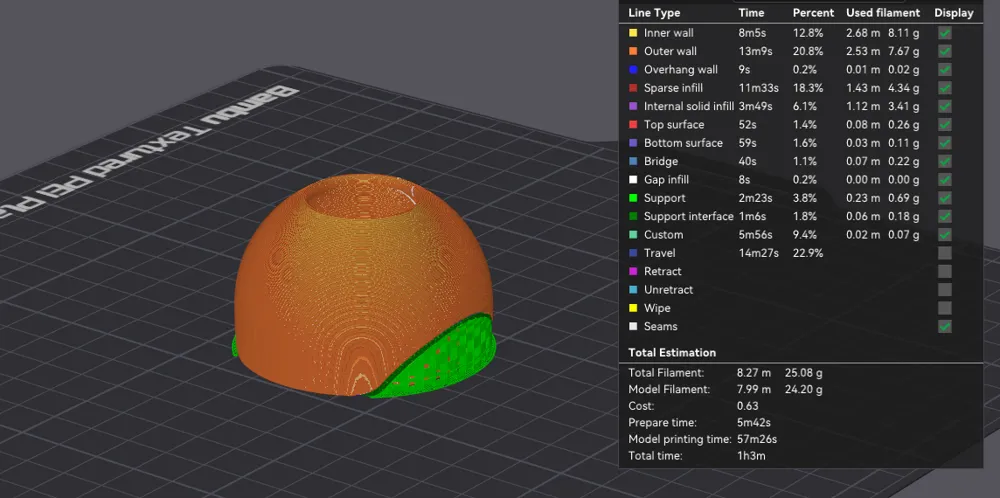Disable Seams display checkbox
This screenshot has width=1000, height=498.
(945, 326)
